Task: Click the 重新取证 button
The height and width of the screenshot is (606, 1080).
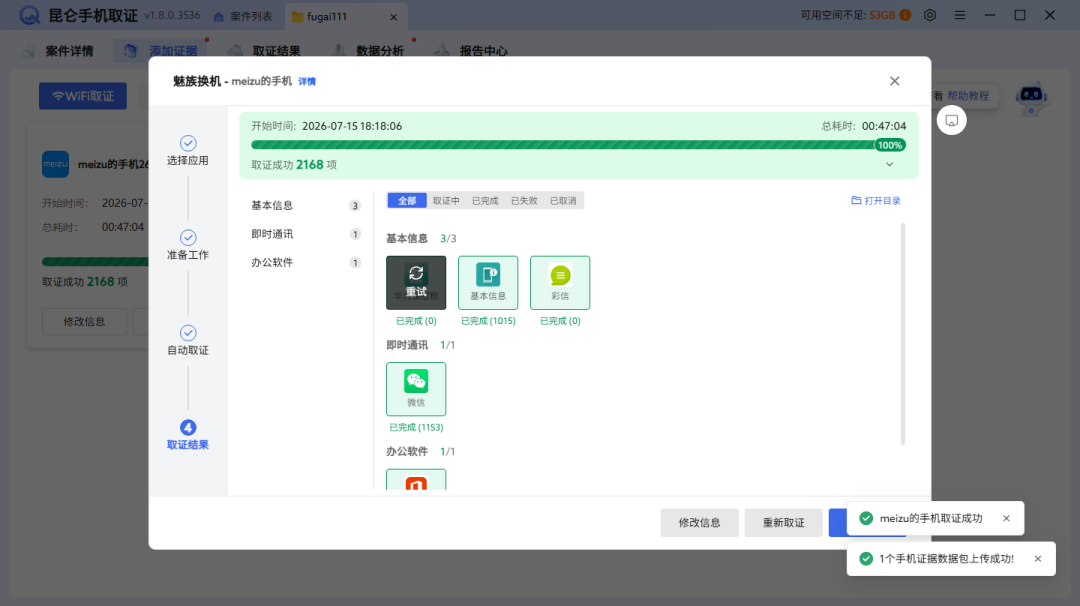Action: pos(783,523)
